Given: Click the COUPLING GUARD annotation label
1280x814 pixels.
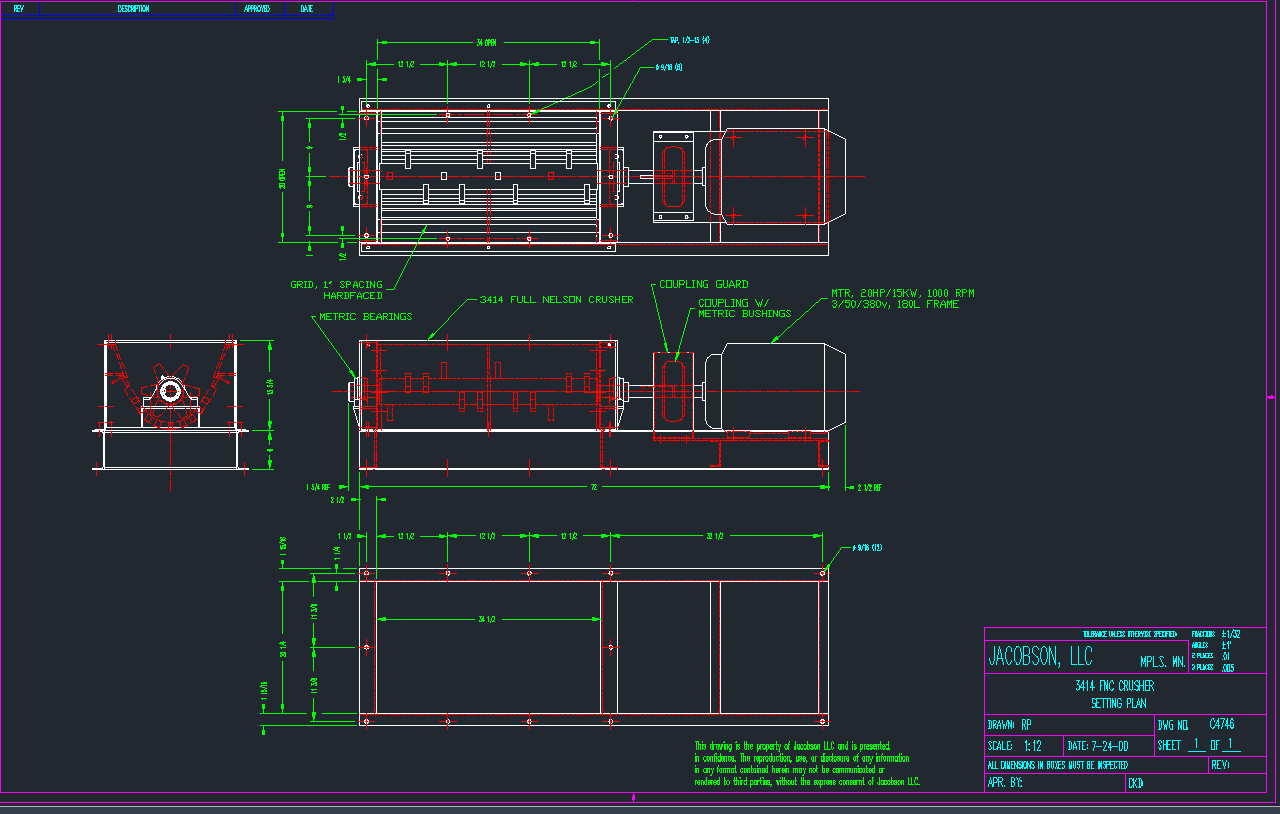Looking at the screenshot, I should pos(703,284).
